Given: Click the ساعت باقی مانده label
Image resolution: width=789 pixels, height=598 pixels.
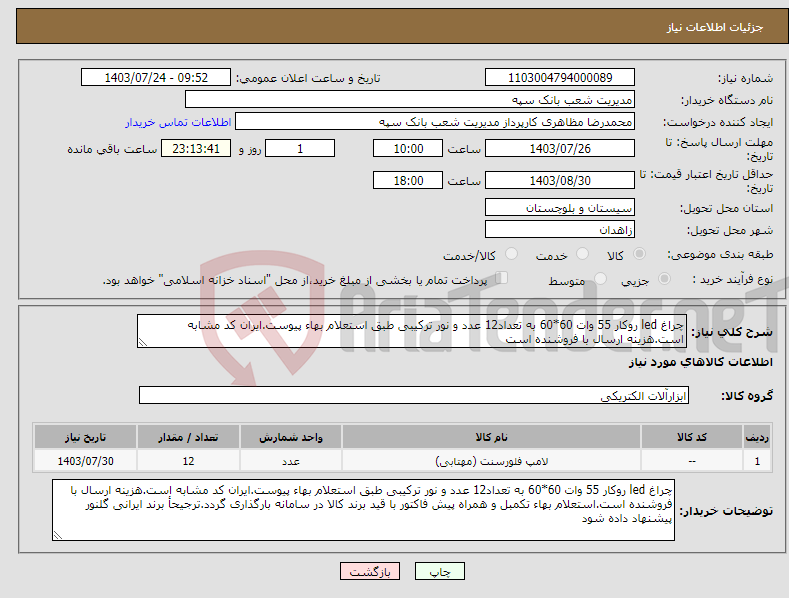Looking at the screenshot, I should (112, 149).
